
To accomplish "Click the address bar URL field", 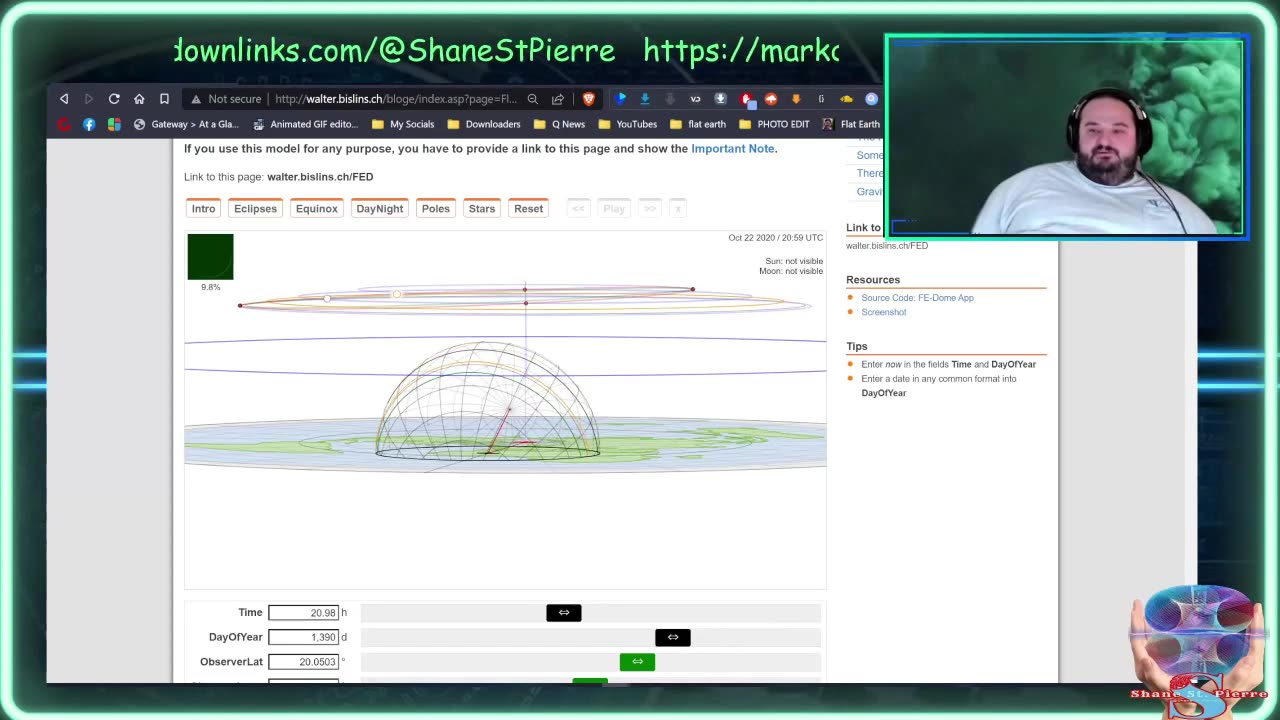I will (x=396, y=99).
